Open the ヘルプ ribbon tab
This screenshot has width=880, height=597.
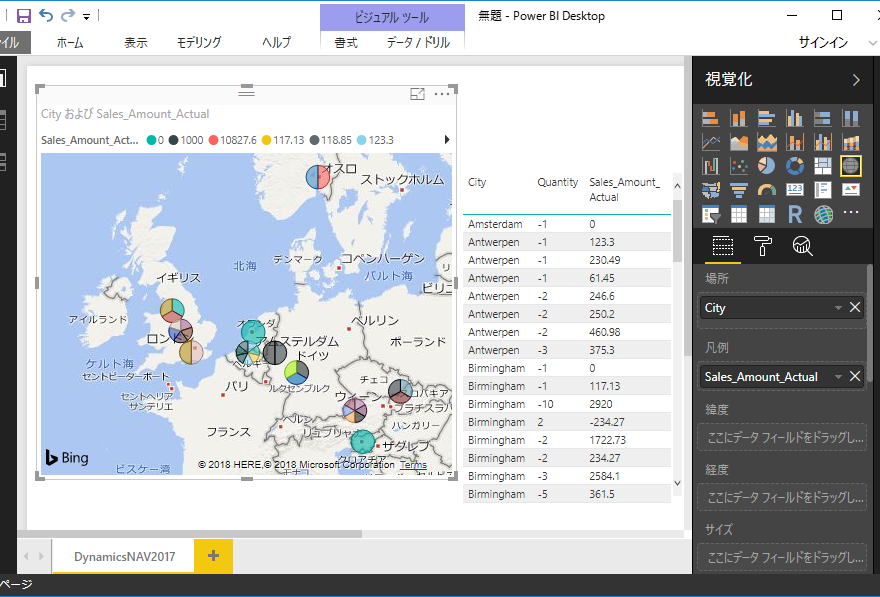(x=276, y=43)
